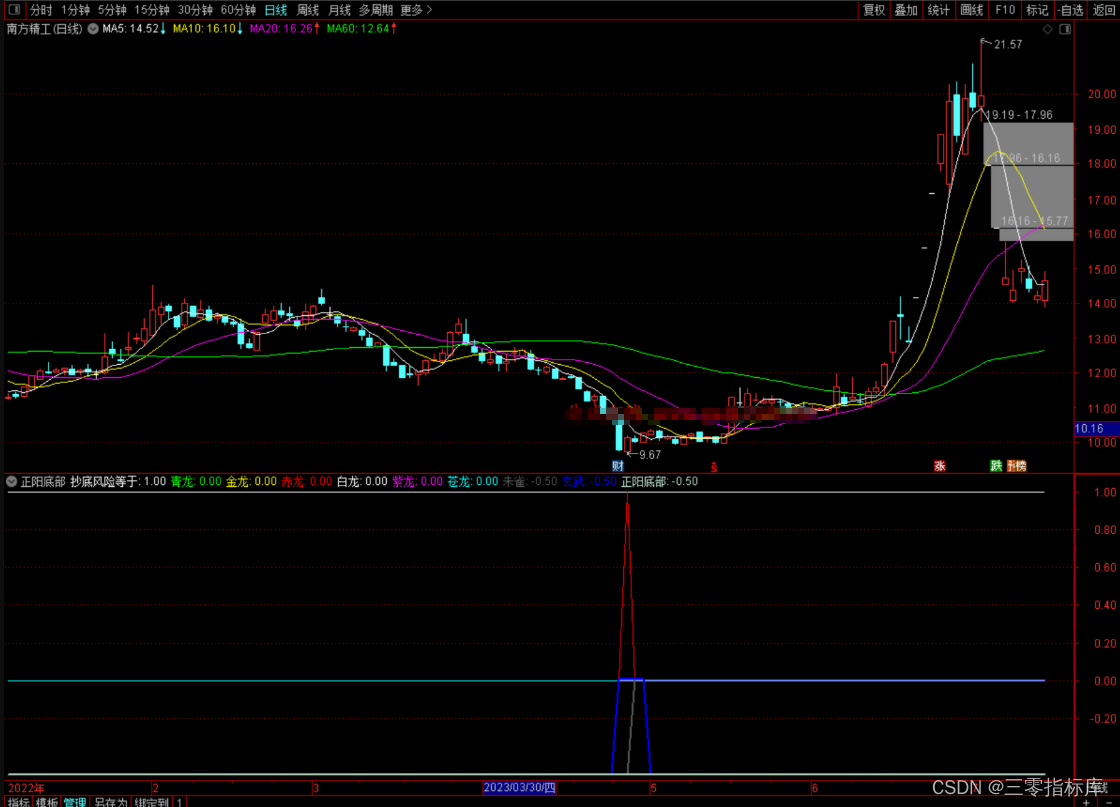
Task: Open the 正阳底部 indicator settings circle icon
Action: click(x=11, y=481)
